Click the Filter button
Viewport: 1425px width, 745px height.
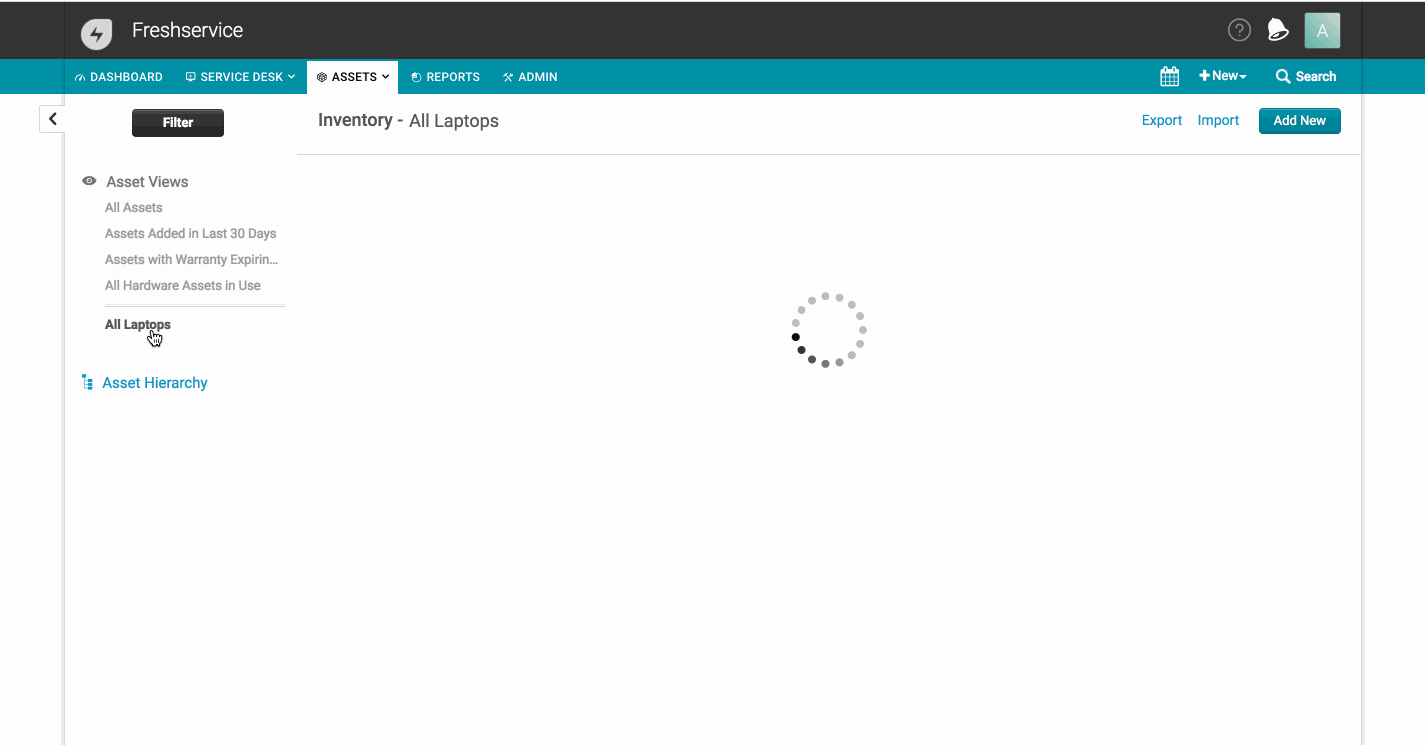point(178,123)
